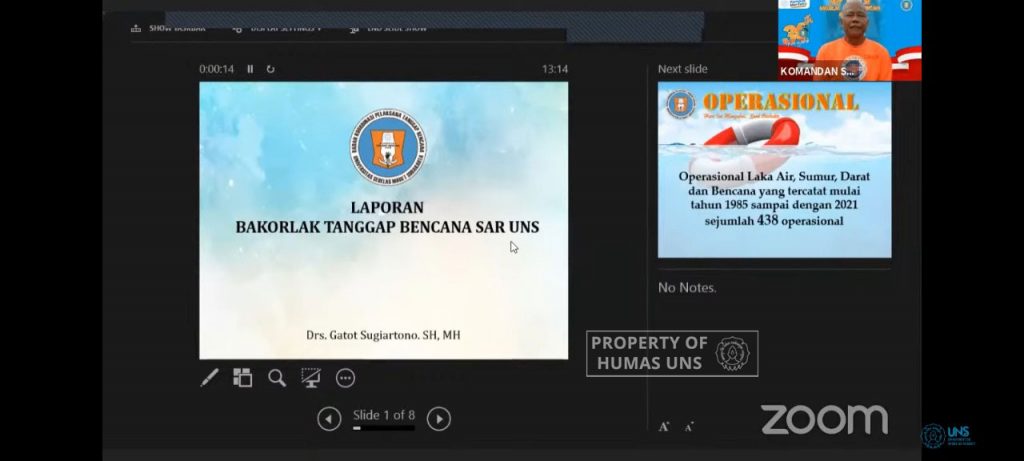Image resolution: width=1024 pixels, height=461 pixels.
Task: Click the elapsed time 0:00:14
Action: (216, 69)
